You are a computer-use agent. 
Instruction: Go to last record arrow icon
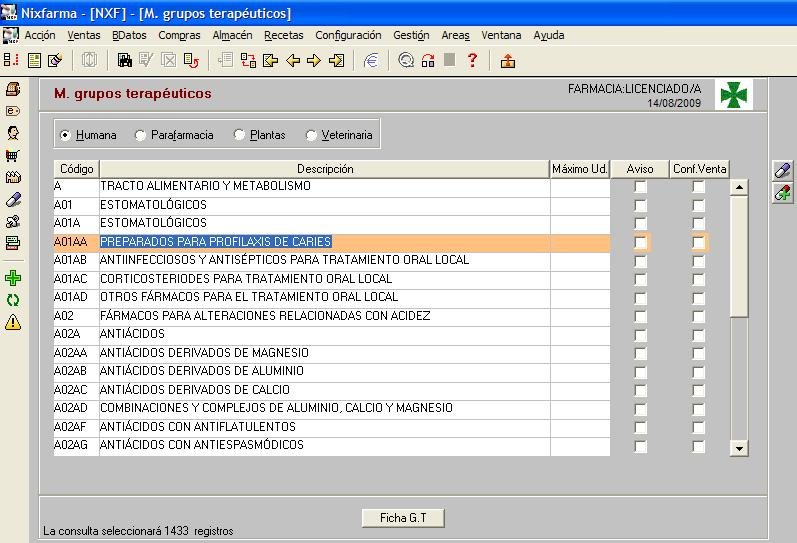336,61
